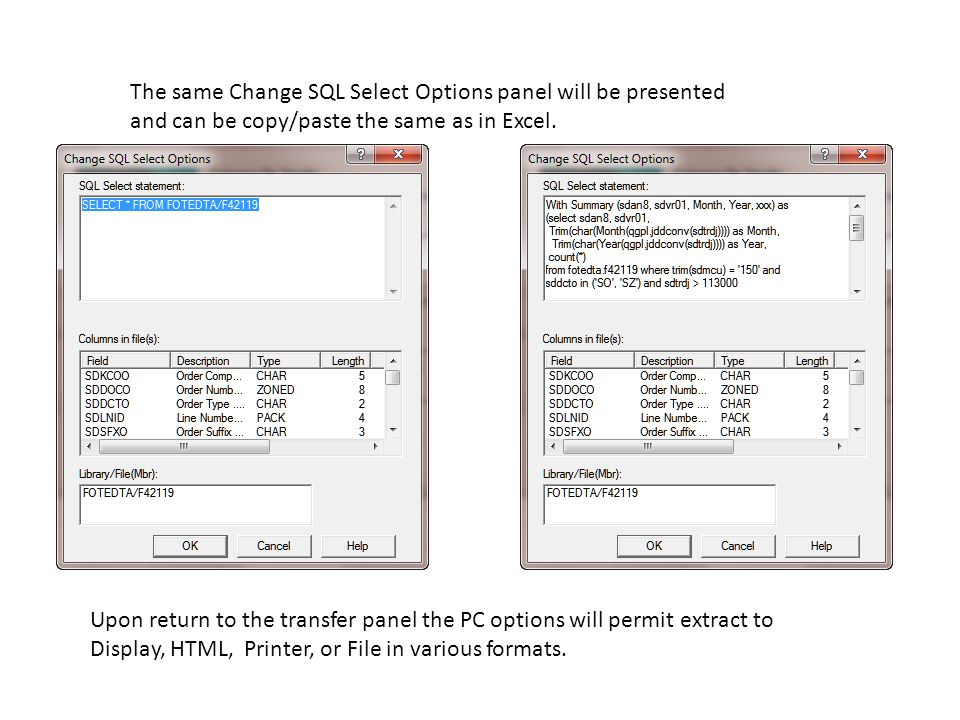Viewport: 960px width, 720px height.
Task: Click PACK type cell in left dialog
Action: (x=271, y=418)
